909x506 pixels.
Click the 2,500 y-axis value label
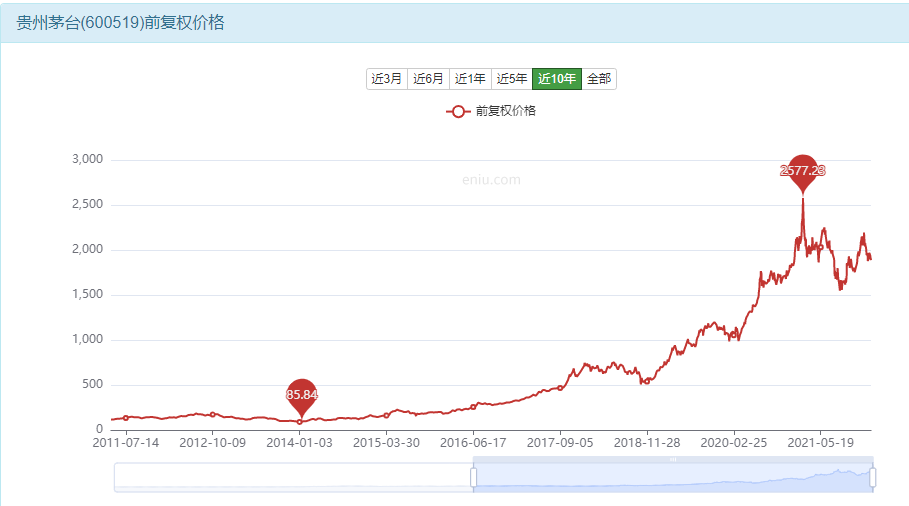pyautogui.click(x=88, y=205)
